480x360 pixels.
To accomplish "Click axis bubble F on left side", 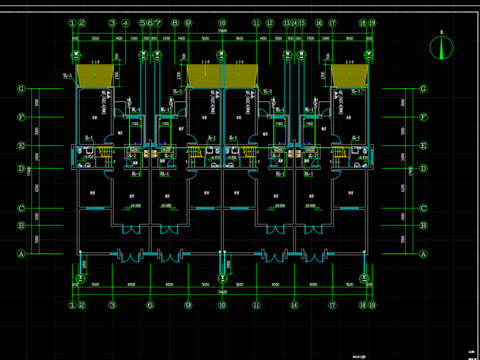I will (x=21, y=117).
